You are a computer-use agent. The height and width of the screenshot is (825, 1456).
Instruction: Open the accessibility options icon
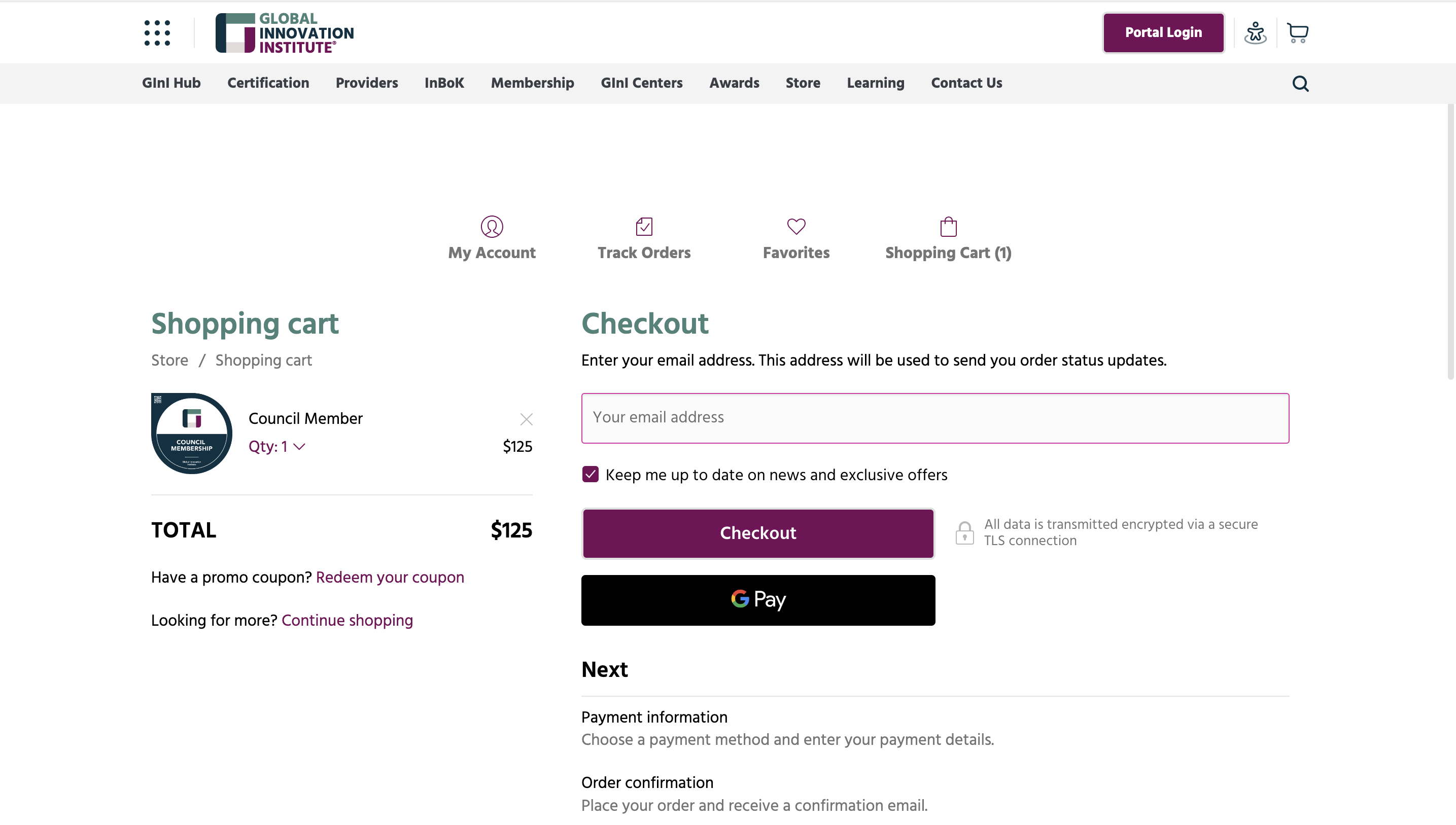click(1255, 33)
